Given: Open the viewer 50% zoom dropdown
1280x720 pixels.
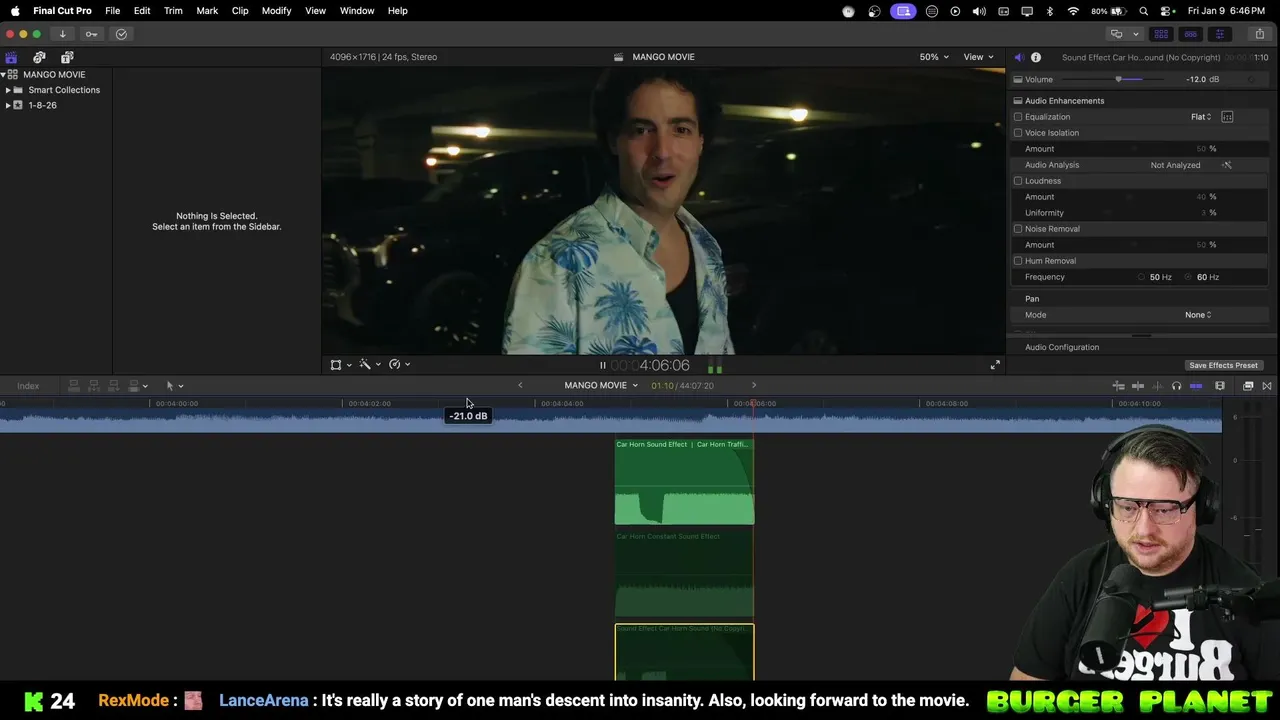Looking at the screenshot, I should tap(934, 57).
